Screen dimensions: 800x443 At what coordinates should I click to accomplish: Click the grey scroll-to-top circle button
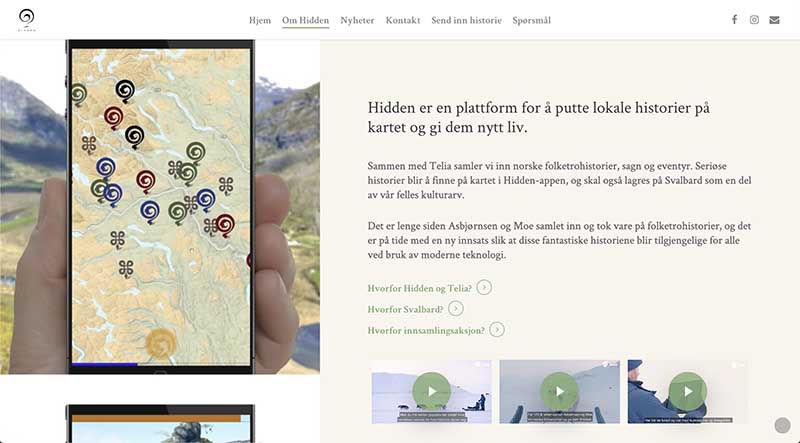point(782,425)
